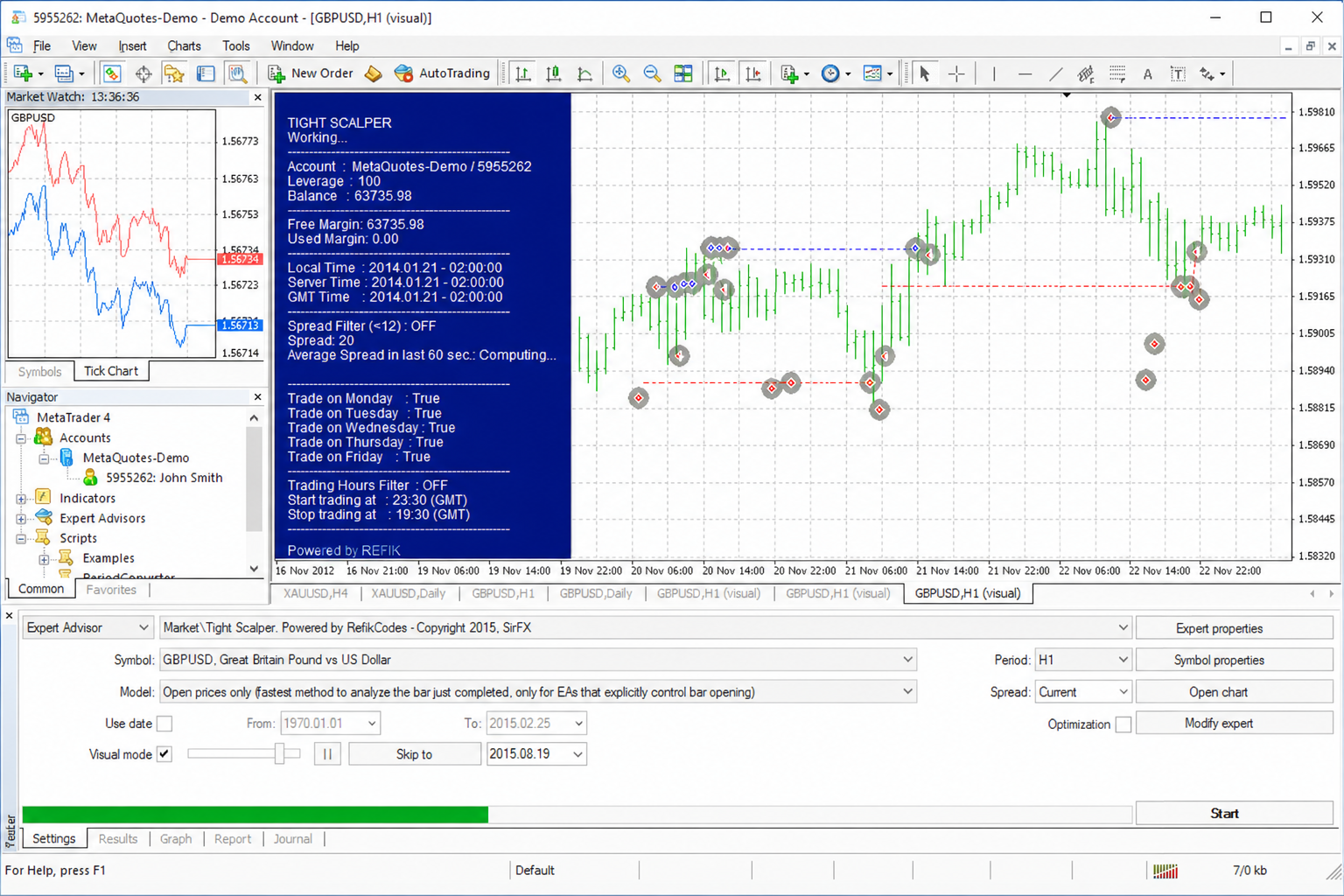This screenshot has width=1344, height=896.
Task: Switch to the tester Journal tab
Action: [x=292, y=838]
